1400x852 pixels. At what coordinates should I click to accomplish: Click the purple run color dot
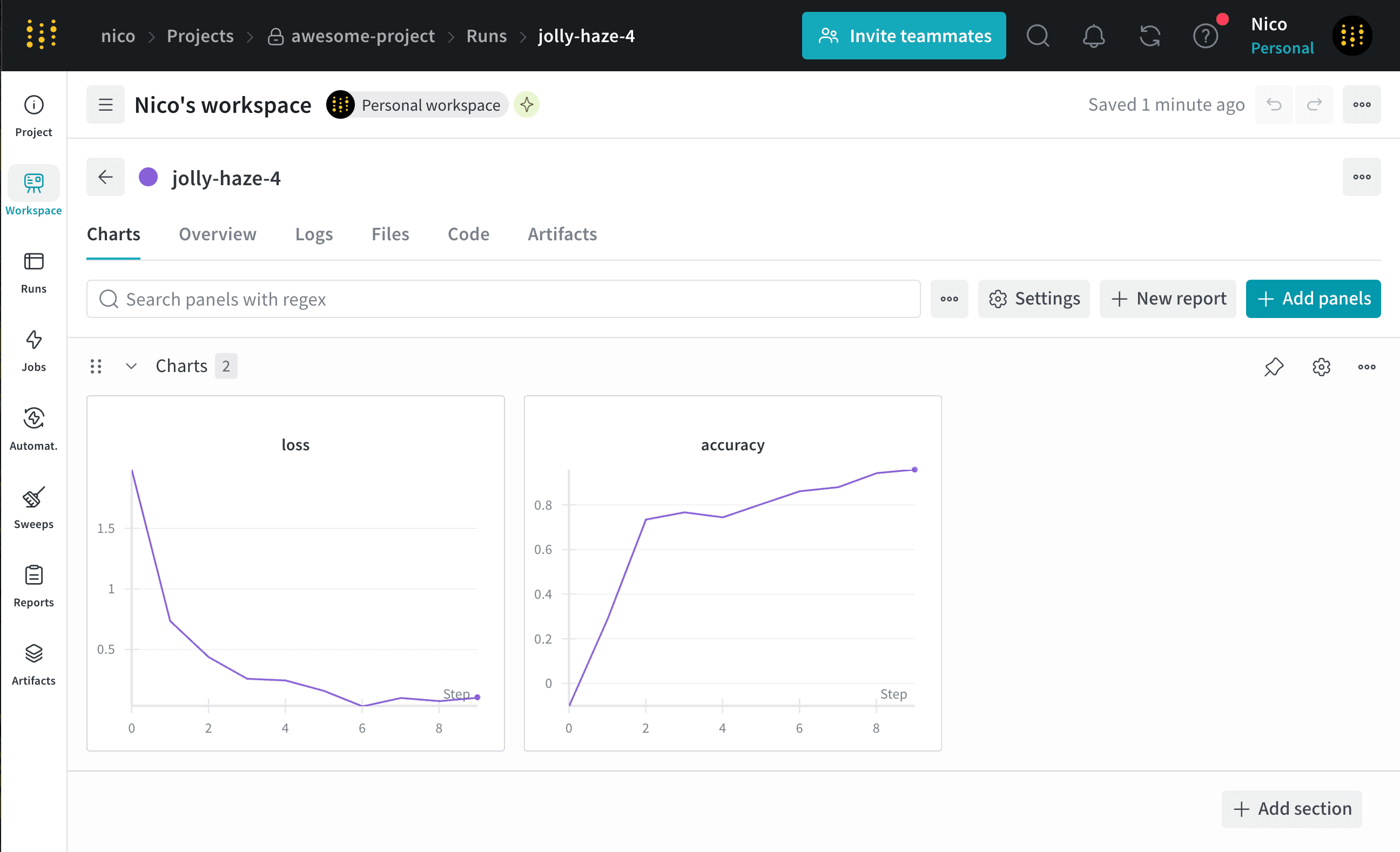pos(149,177)
